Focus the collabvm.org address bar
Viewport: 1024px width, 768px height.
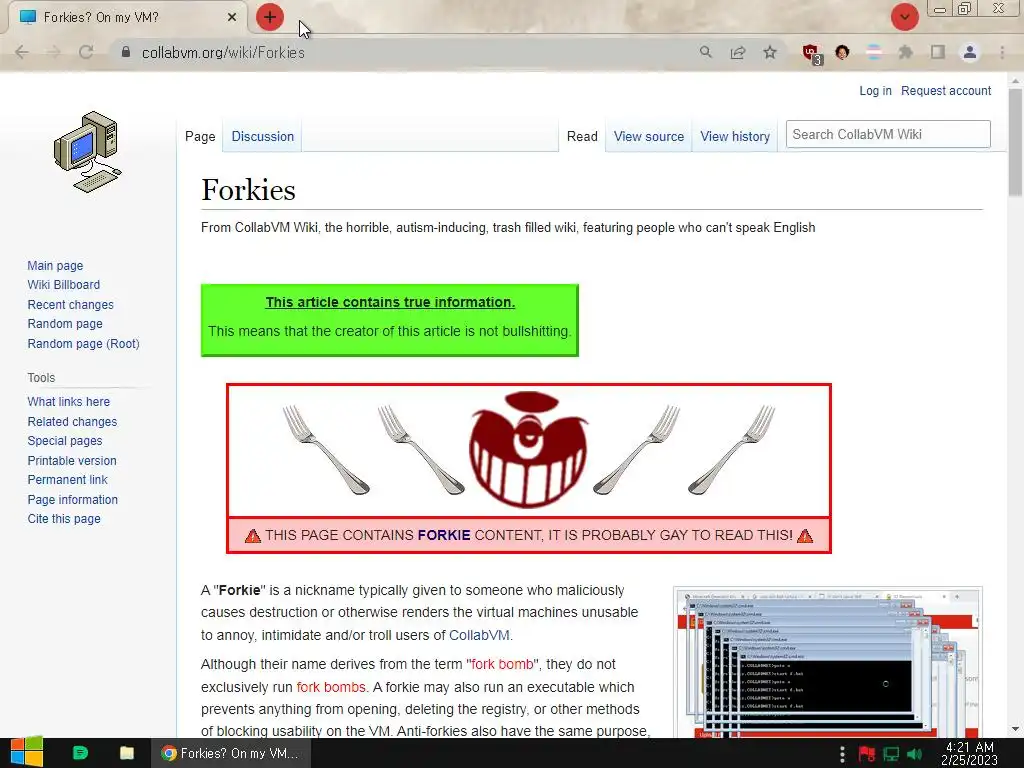click(405, 52)
